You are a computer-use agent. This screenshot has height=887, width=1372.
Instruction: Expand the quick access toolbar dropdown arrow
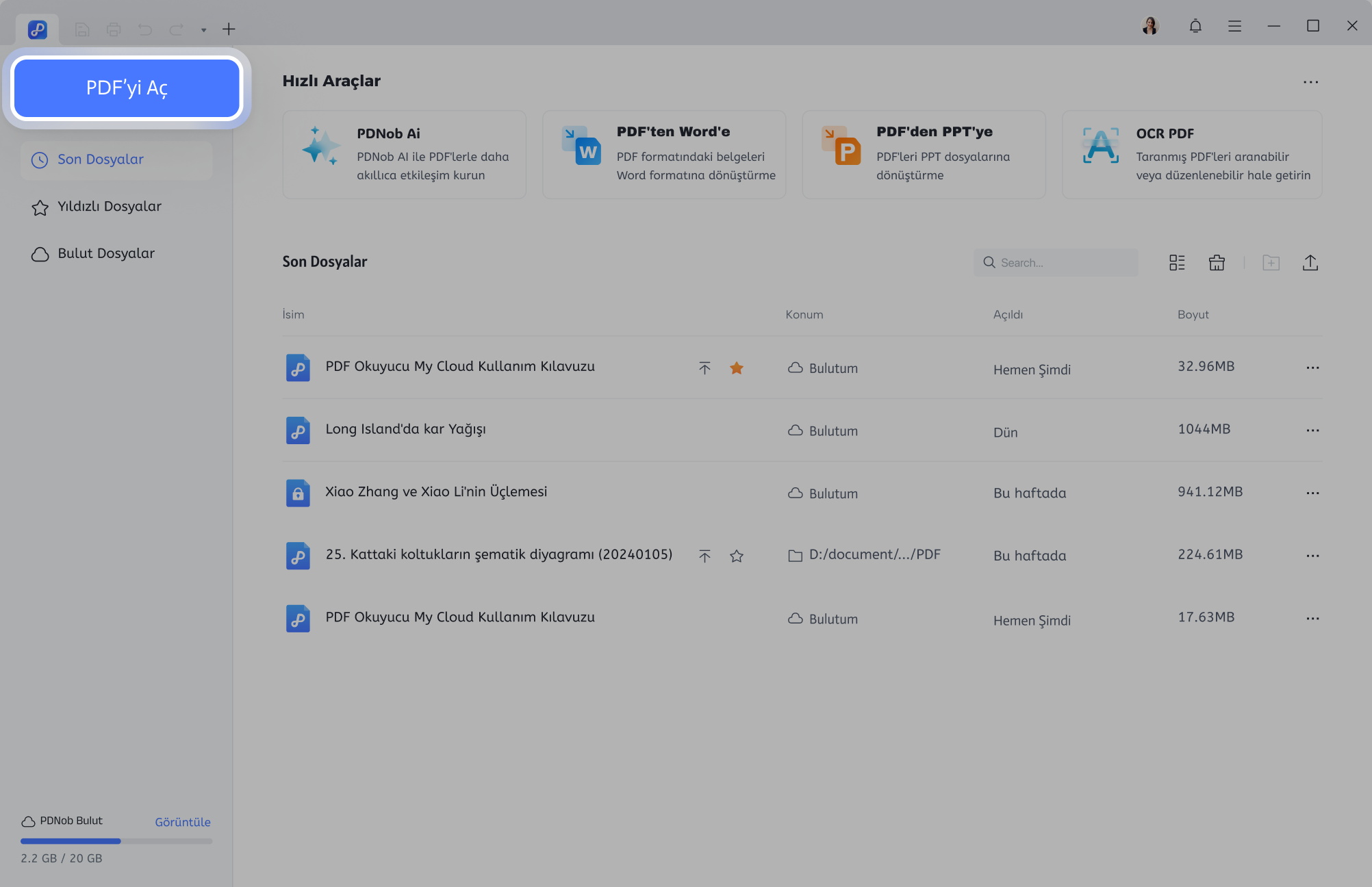203,30
